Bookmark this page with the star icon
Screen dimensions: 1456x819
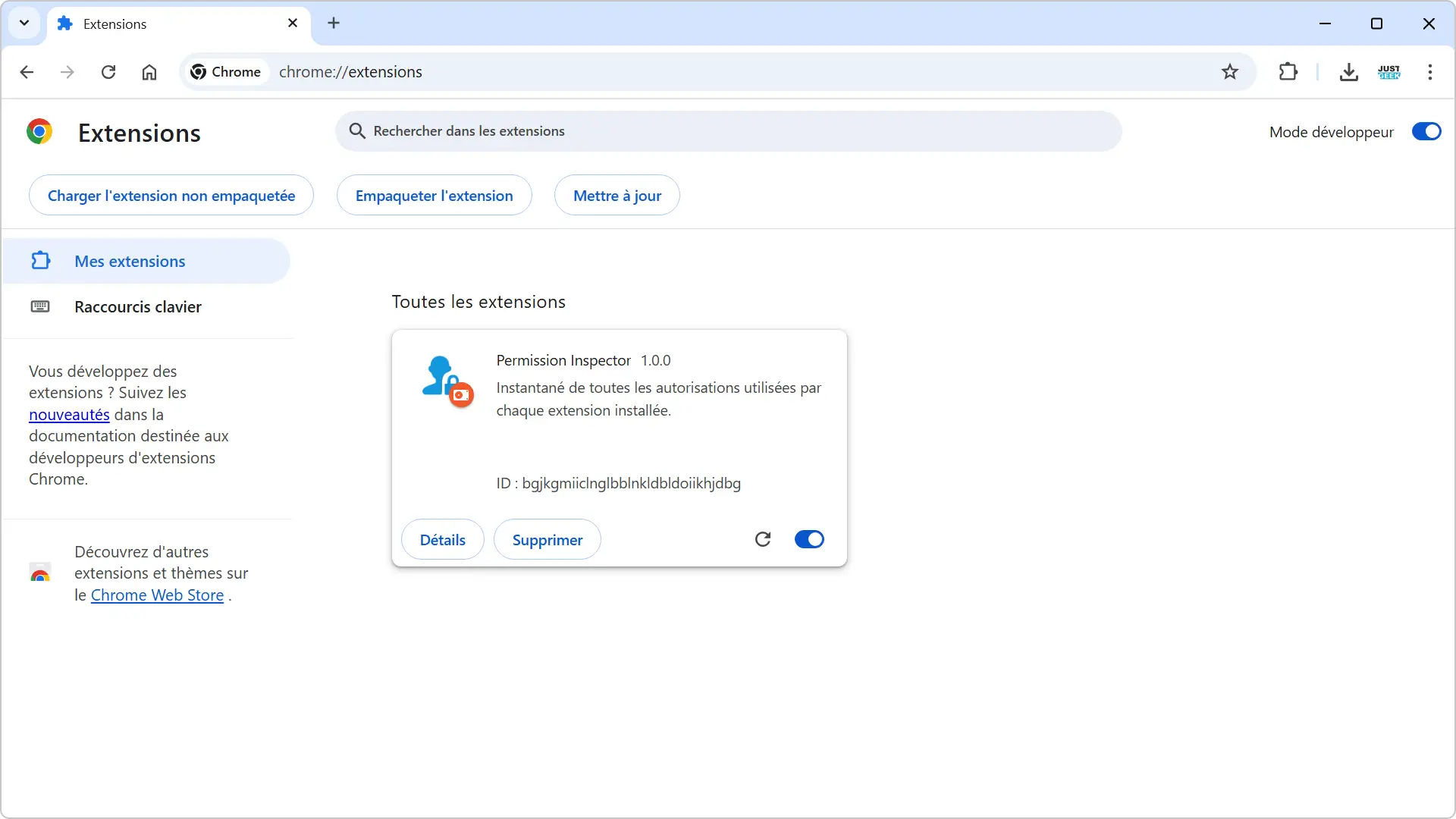(x=1230, y=72)
